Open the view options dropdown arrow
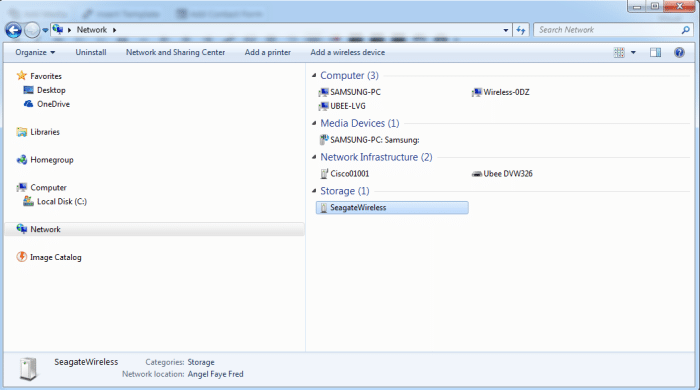Image resolution: width=700 pixels, height=390 pixels. [633, 53]
